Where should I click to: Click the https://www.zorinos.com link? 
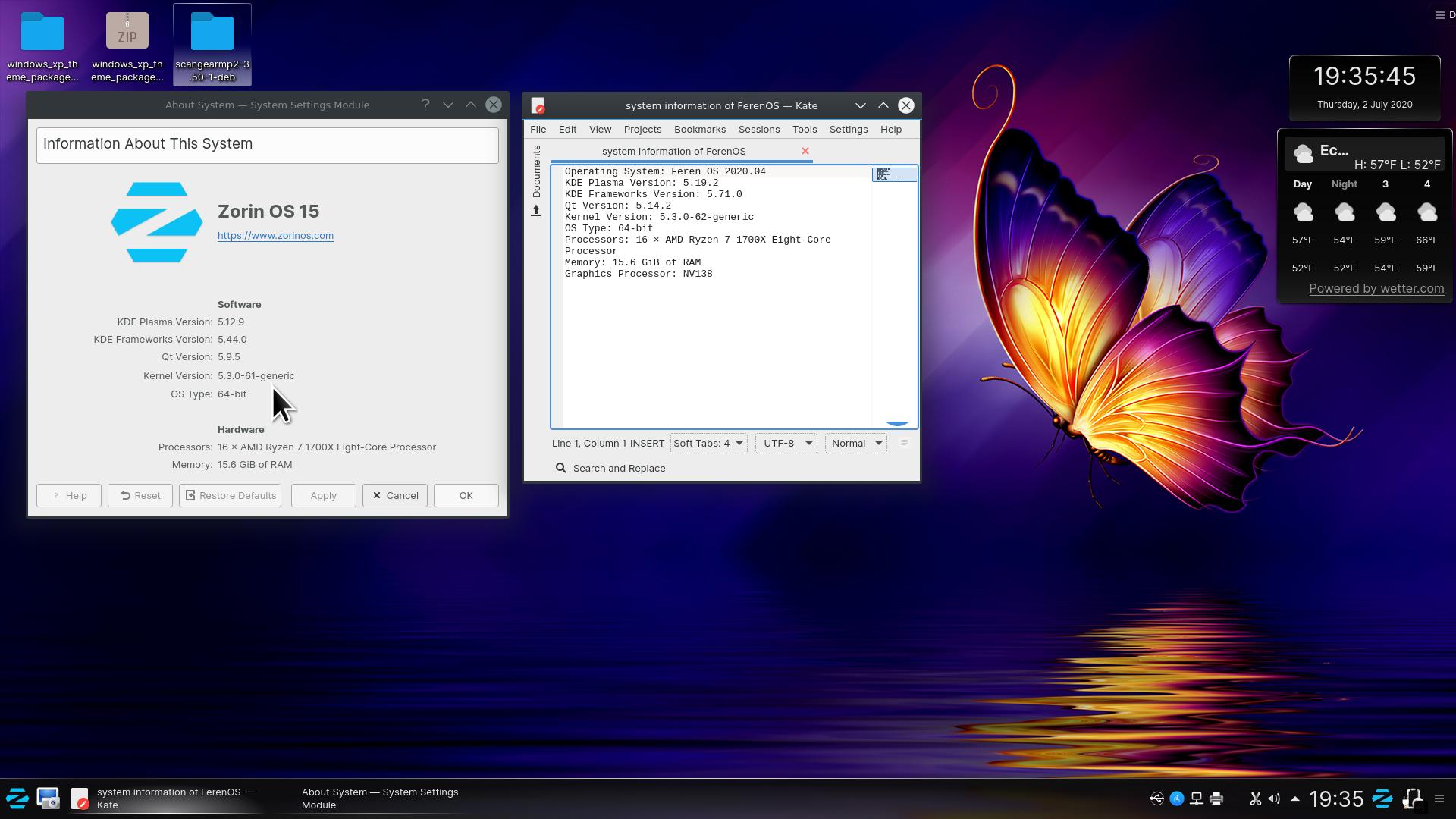[x=275, y=235]
